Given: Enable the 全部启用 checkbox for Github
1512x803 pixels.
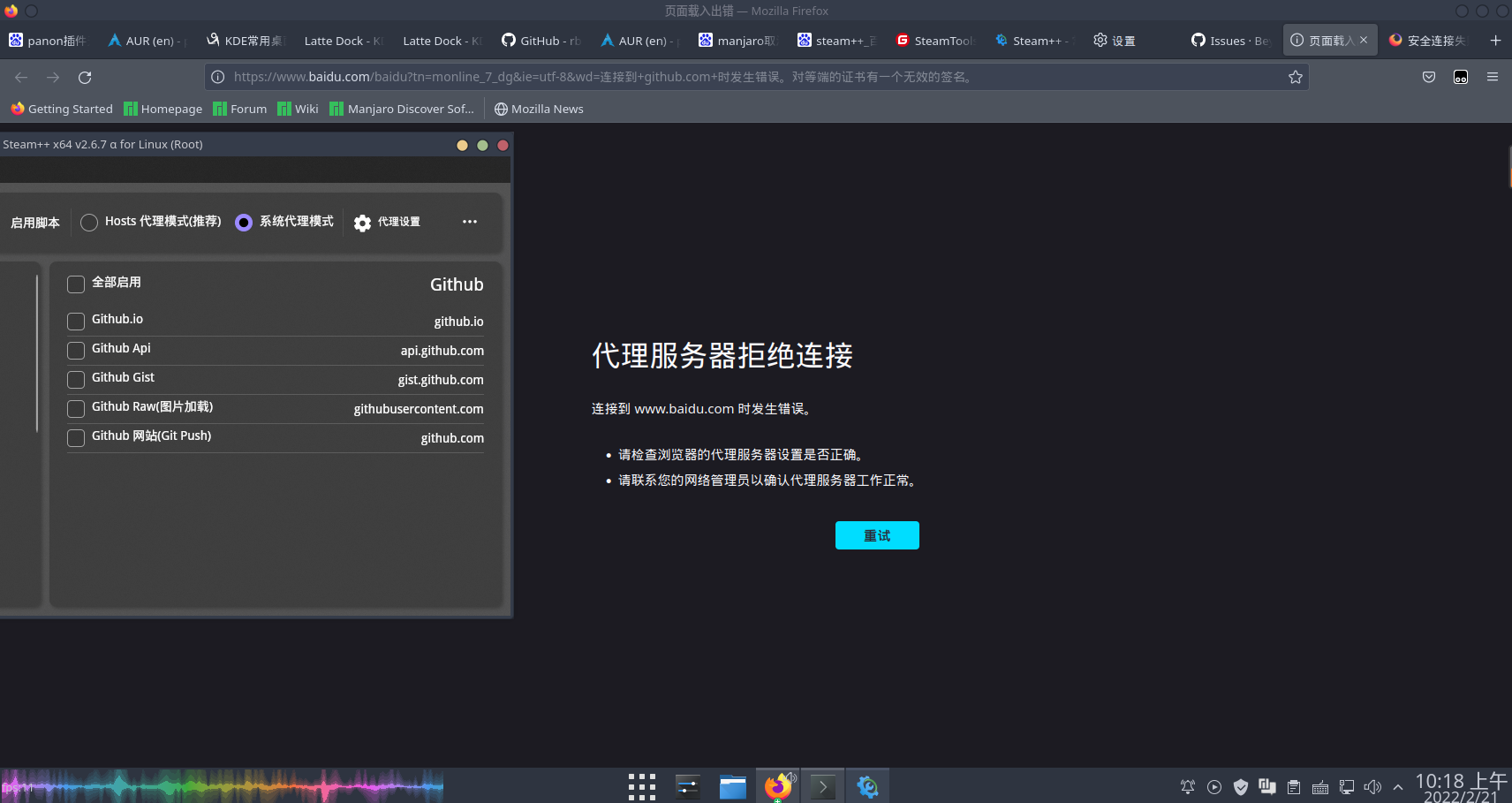Looking at the screenshot, I should click(x=76, y=284).
